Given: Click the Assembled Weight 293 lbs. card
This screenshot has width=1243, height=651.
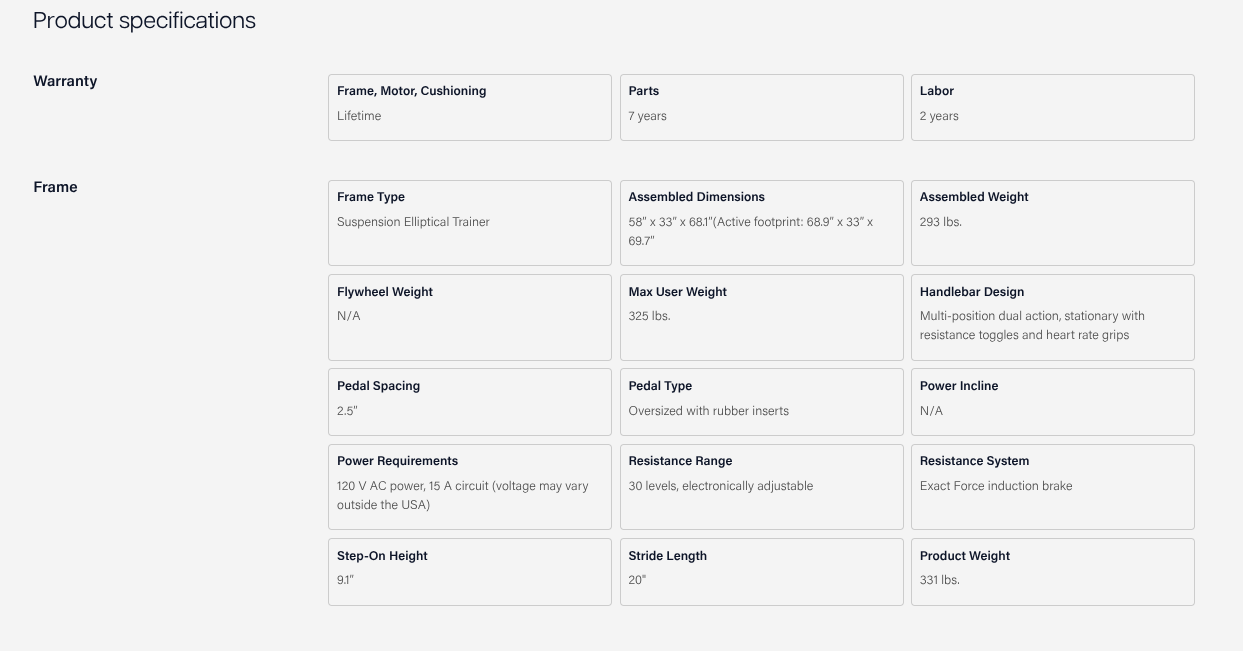Looking at the screenshot, I should click(x=1052, y=222).
